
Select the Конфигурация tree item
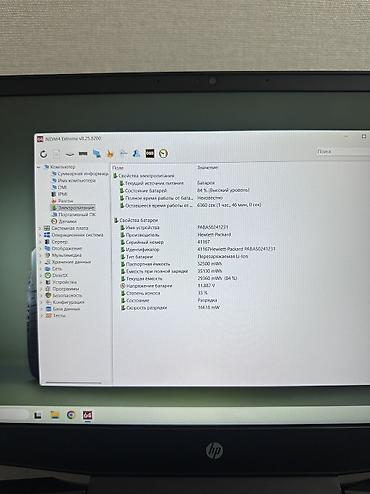[x=65, y=302]
